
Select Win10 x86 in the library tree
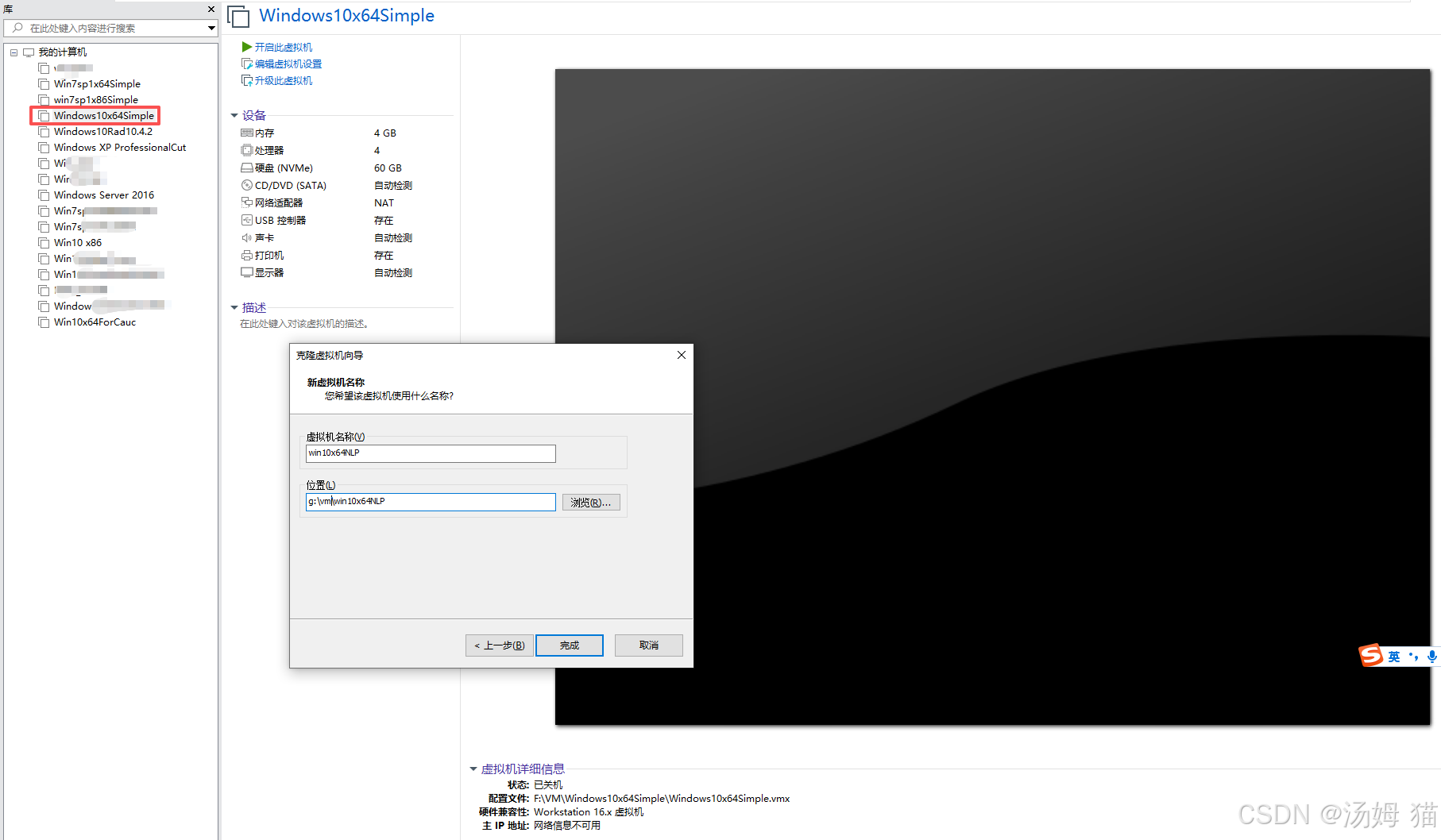pos(78,243)
